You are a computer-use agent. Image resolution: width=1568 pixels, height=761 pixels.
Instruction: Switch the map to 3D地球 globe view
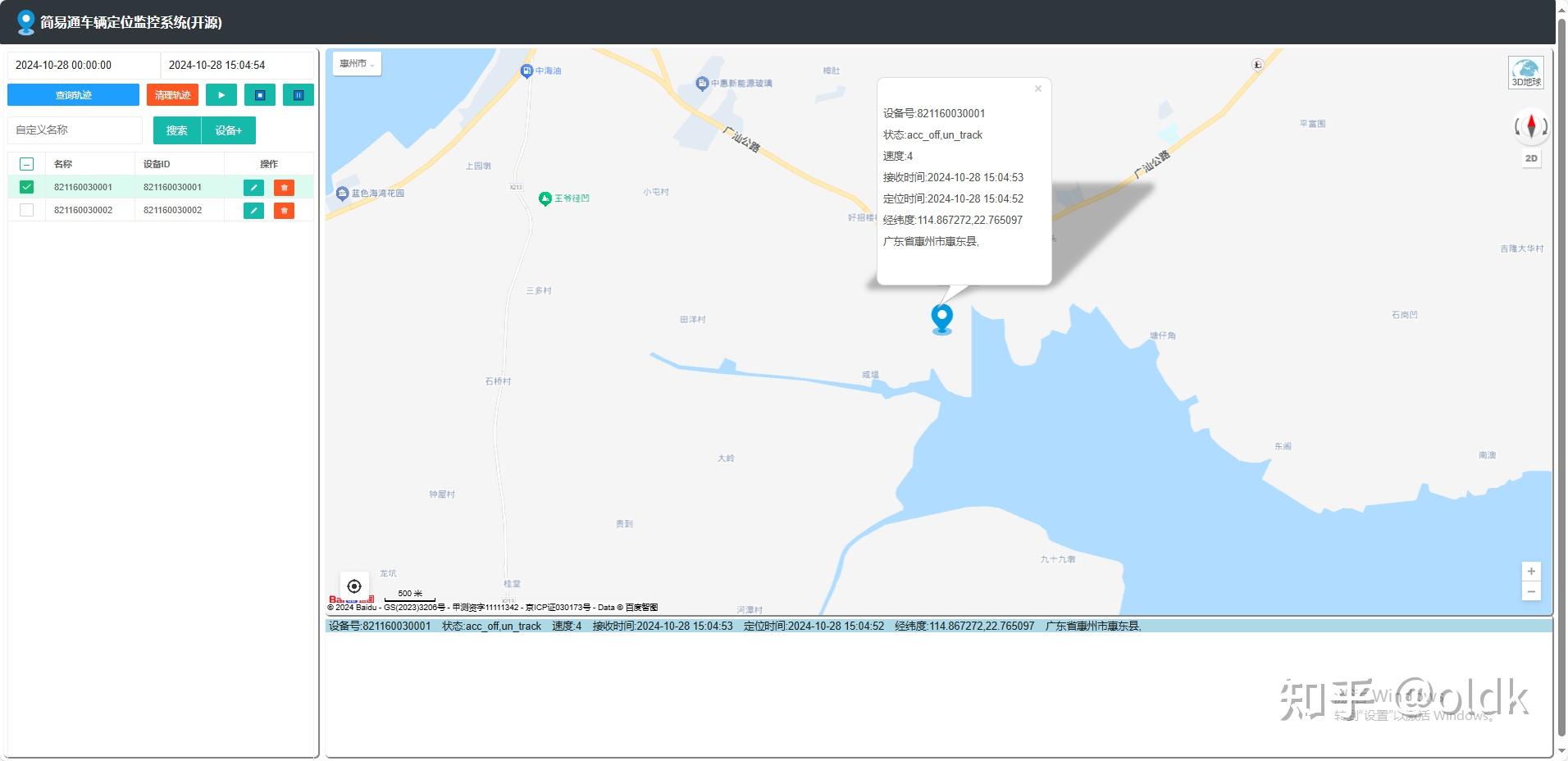point(1527,72)
